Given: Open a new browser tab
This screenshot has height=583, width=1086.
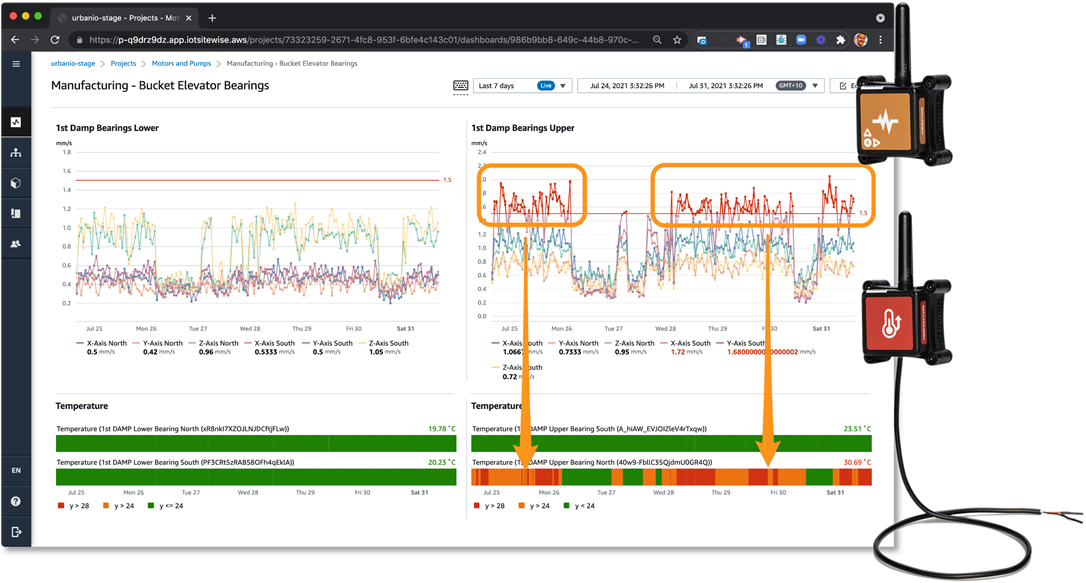Looking at the screenshot, I should pos(212,17).
